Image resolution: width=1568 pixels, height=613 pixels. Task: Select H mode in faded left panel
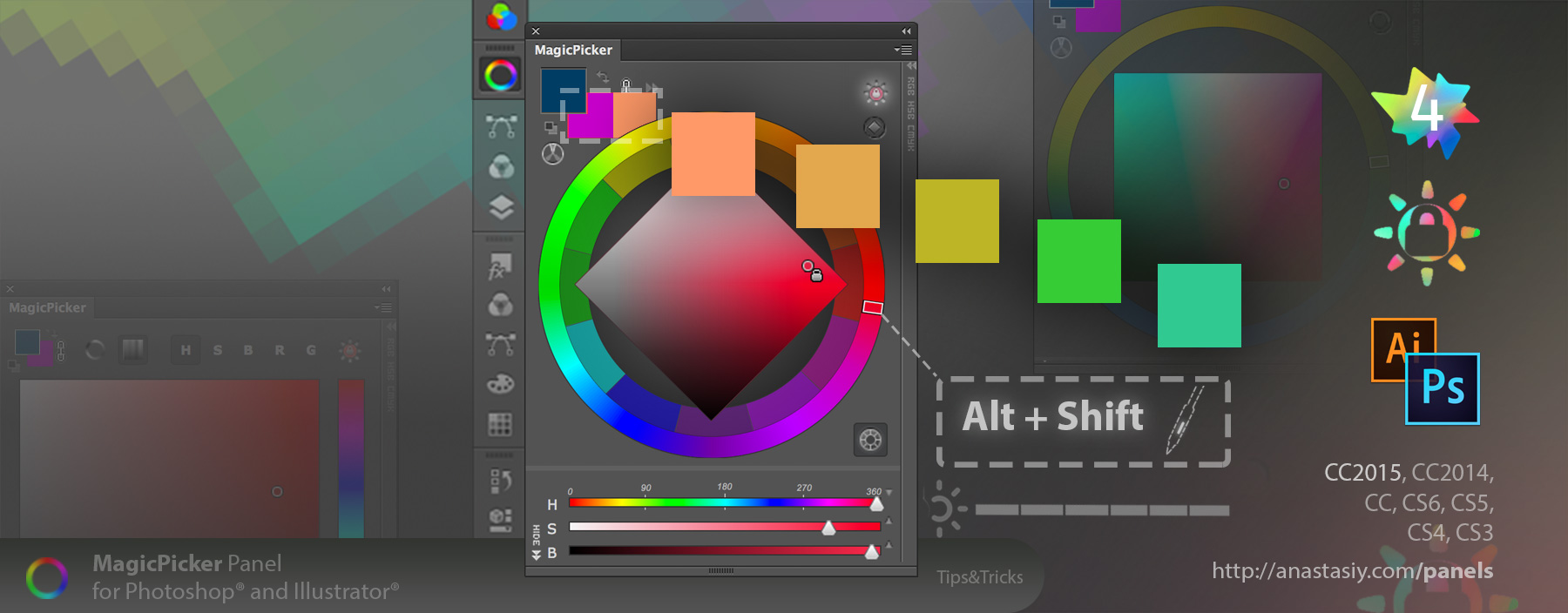point(186,350)
